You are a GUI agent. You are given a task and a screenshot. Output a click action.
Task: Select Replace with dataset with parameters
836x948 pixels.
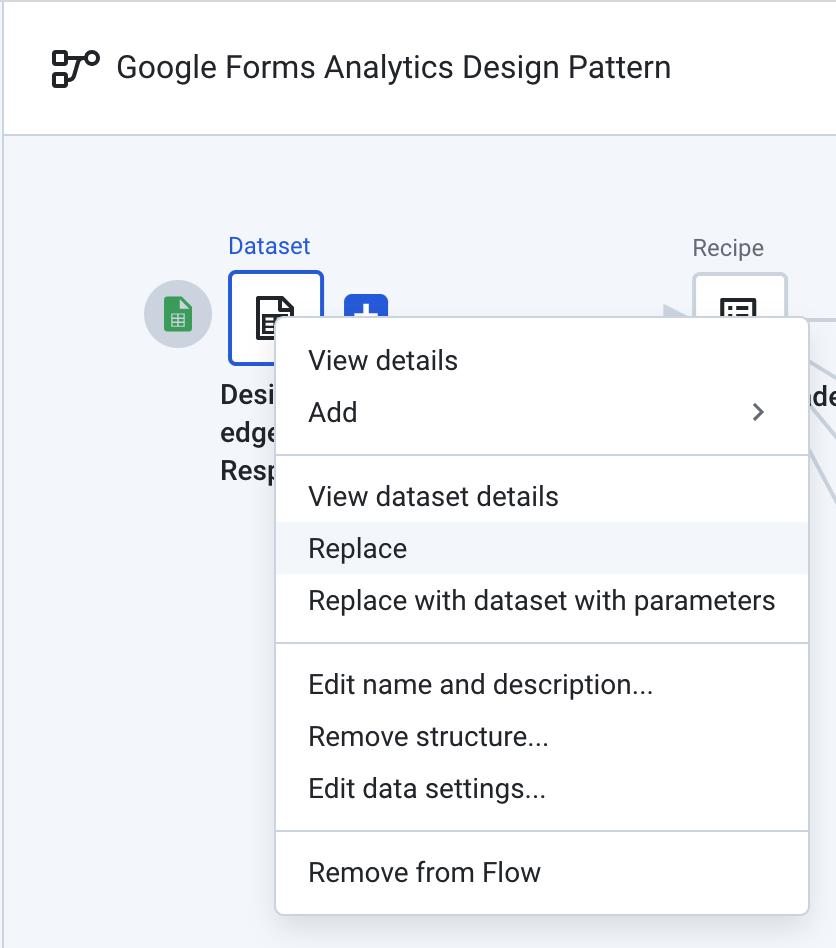pyautogui.click(x=541, y=600)
